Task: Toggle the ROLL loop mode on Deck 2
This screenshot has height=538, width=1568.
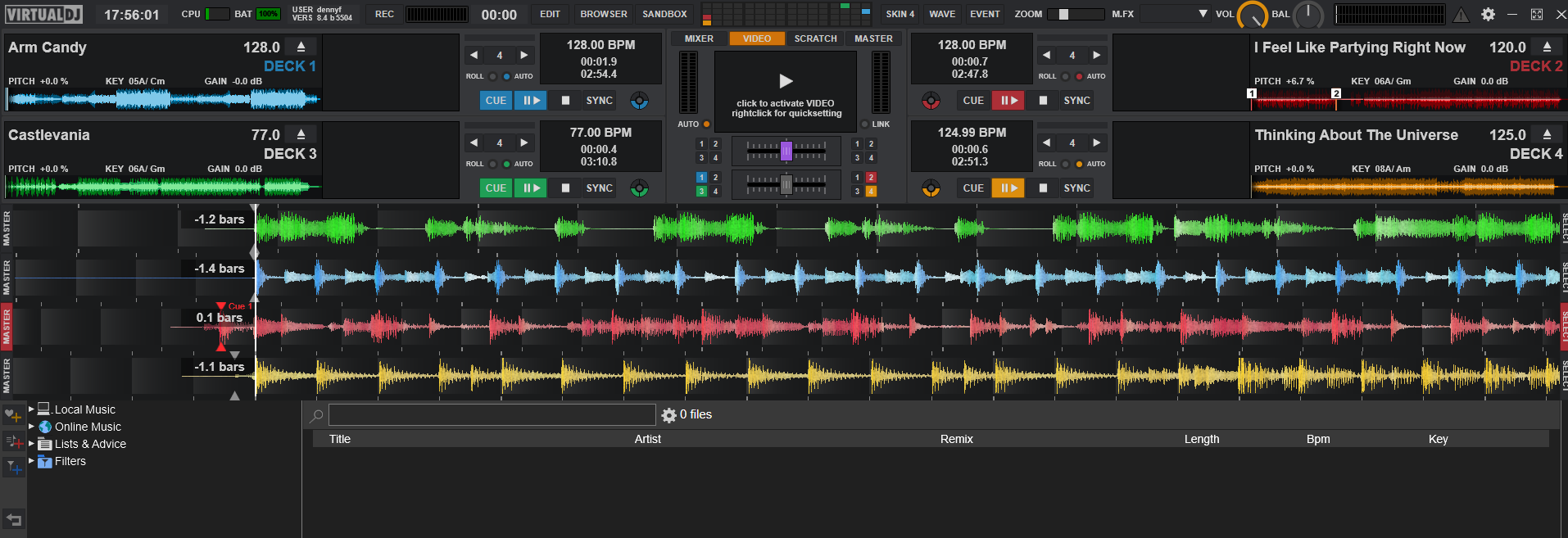Action: 1065,76
